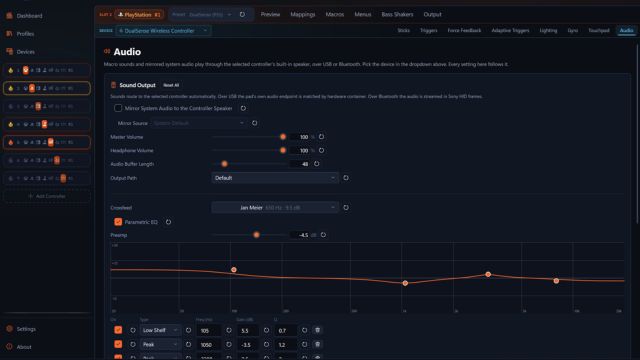
Task: Delete the Low Shelf EQ band
Action: [318, 330]
